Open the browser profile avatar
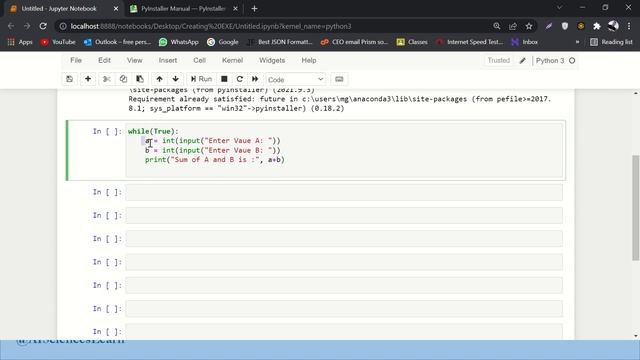 613,26
